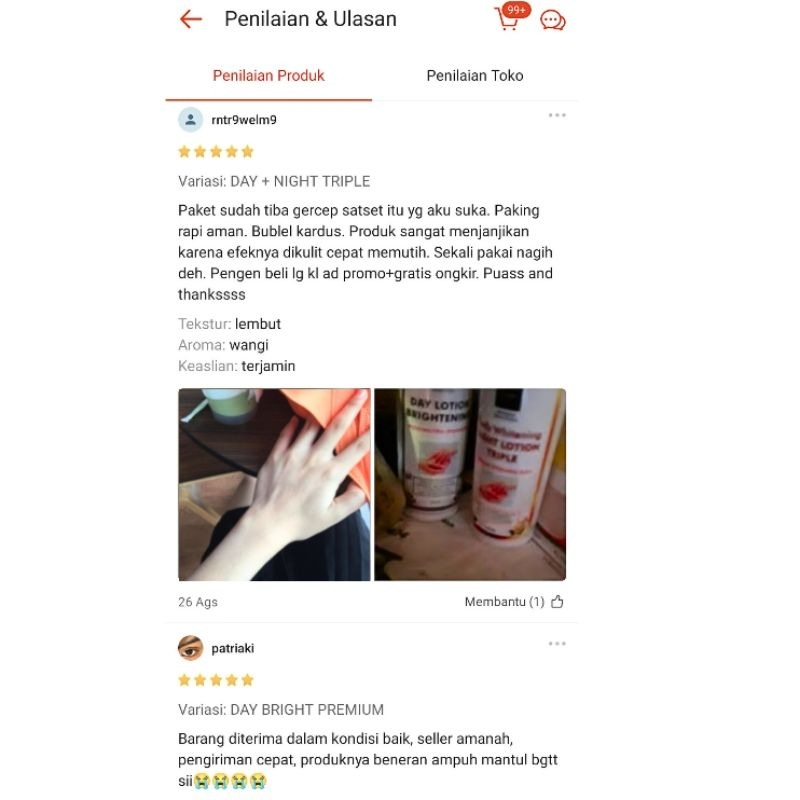Image resolution: width=800 pixels, height=800 pixels.
Task: Open the chat bubbles icon
Action: click(553, 21)
